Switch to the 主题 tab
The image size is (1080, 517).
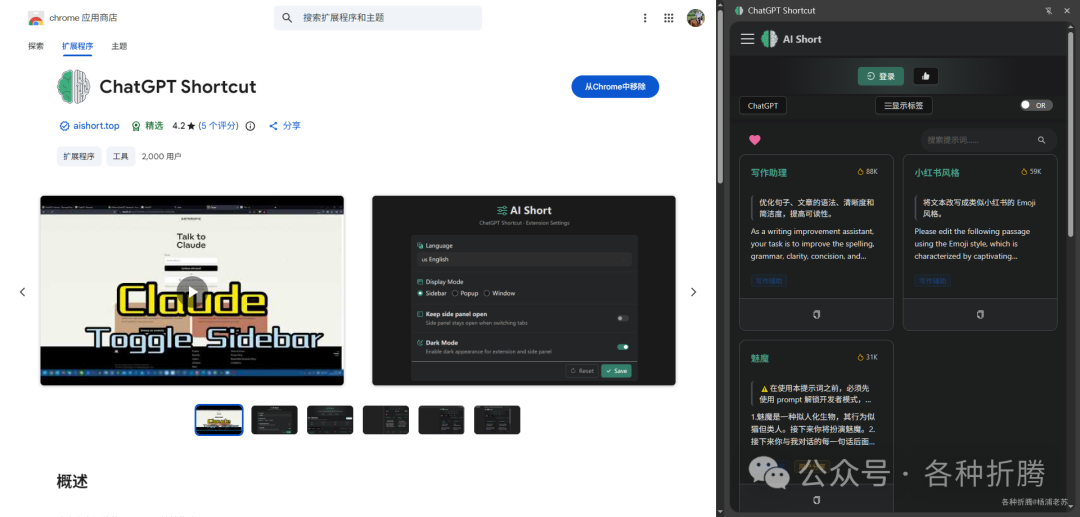pos(119,46)
